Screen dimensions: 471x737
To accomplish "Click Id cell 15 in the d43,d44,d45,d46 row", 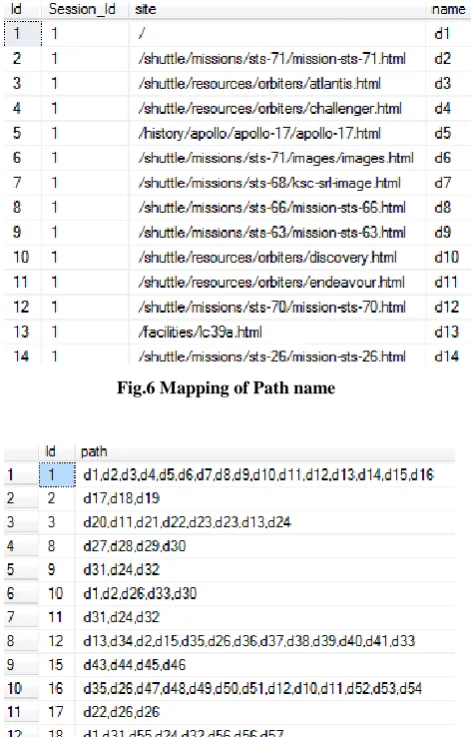I will tap(55, 665).
